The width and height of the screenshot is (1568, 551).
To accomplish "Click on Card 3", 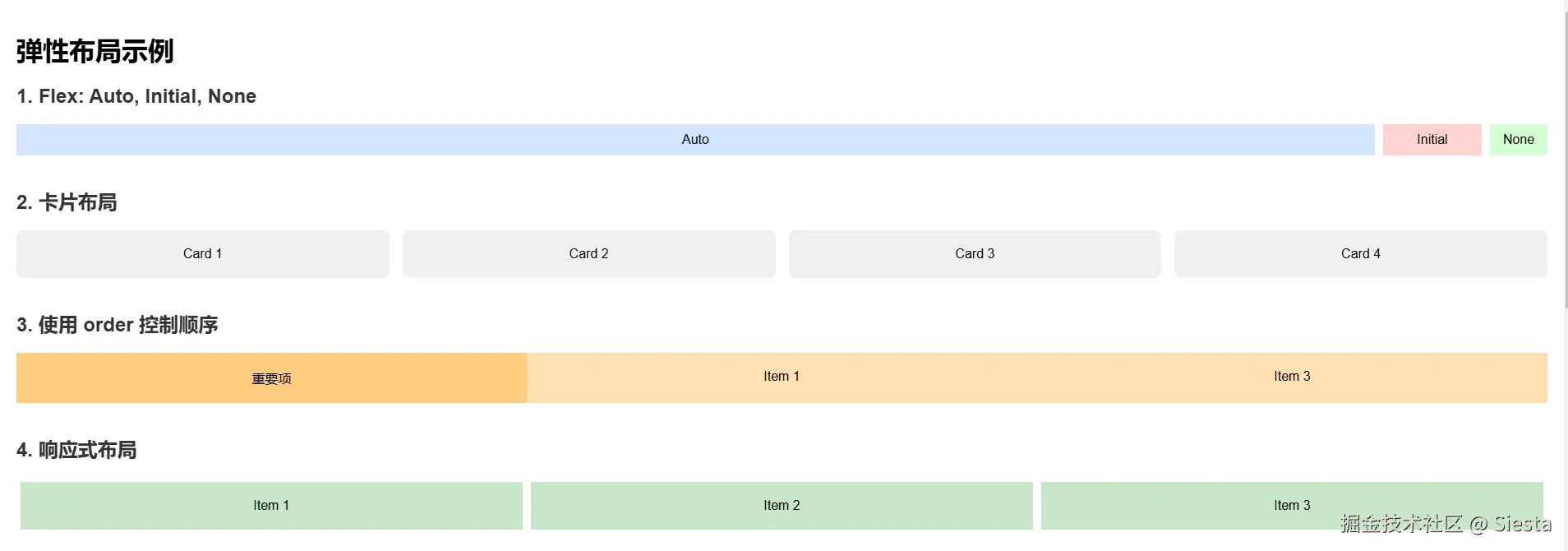I will click(975, 254).
